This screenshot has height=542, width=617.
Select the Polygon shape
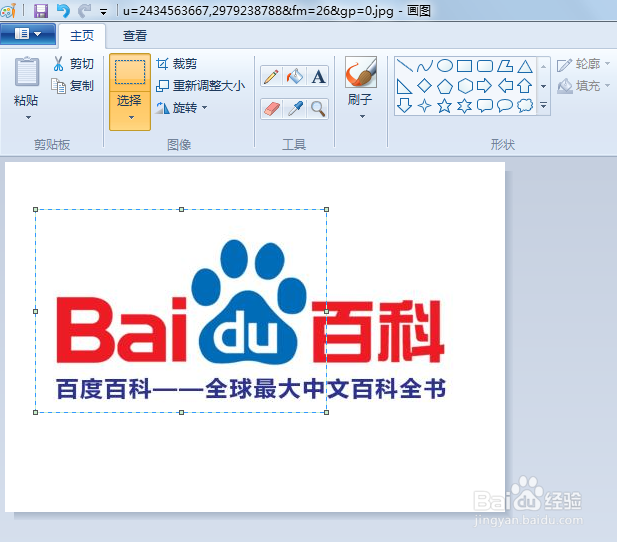[505, 66]
